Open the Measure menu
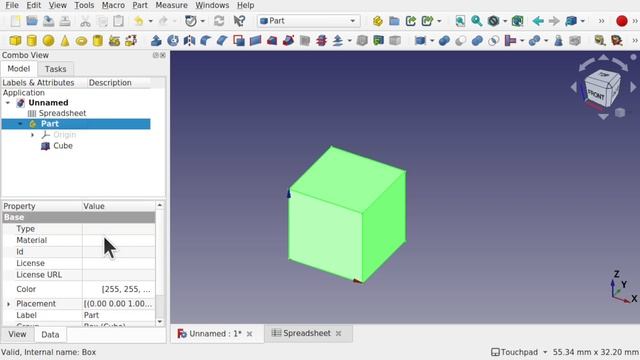The height and width of the screenshot is (360, 640). pyautogui.click(x=171, y=5)
